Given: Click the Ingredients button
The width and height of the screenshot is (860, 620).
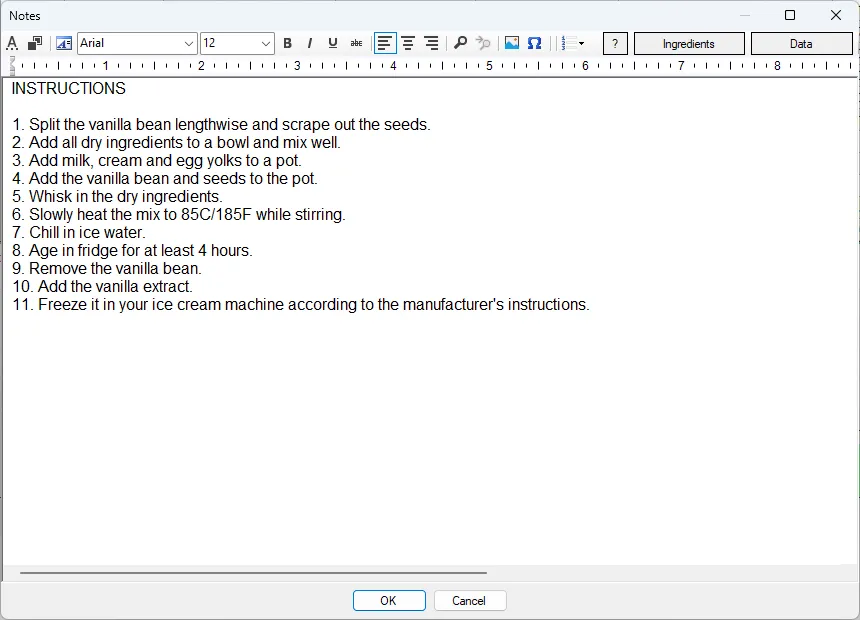Looking at the screenshot, I should (689, 44).
